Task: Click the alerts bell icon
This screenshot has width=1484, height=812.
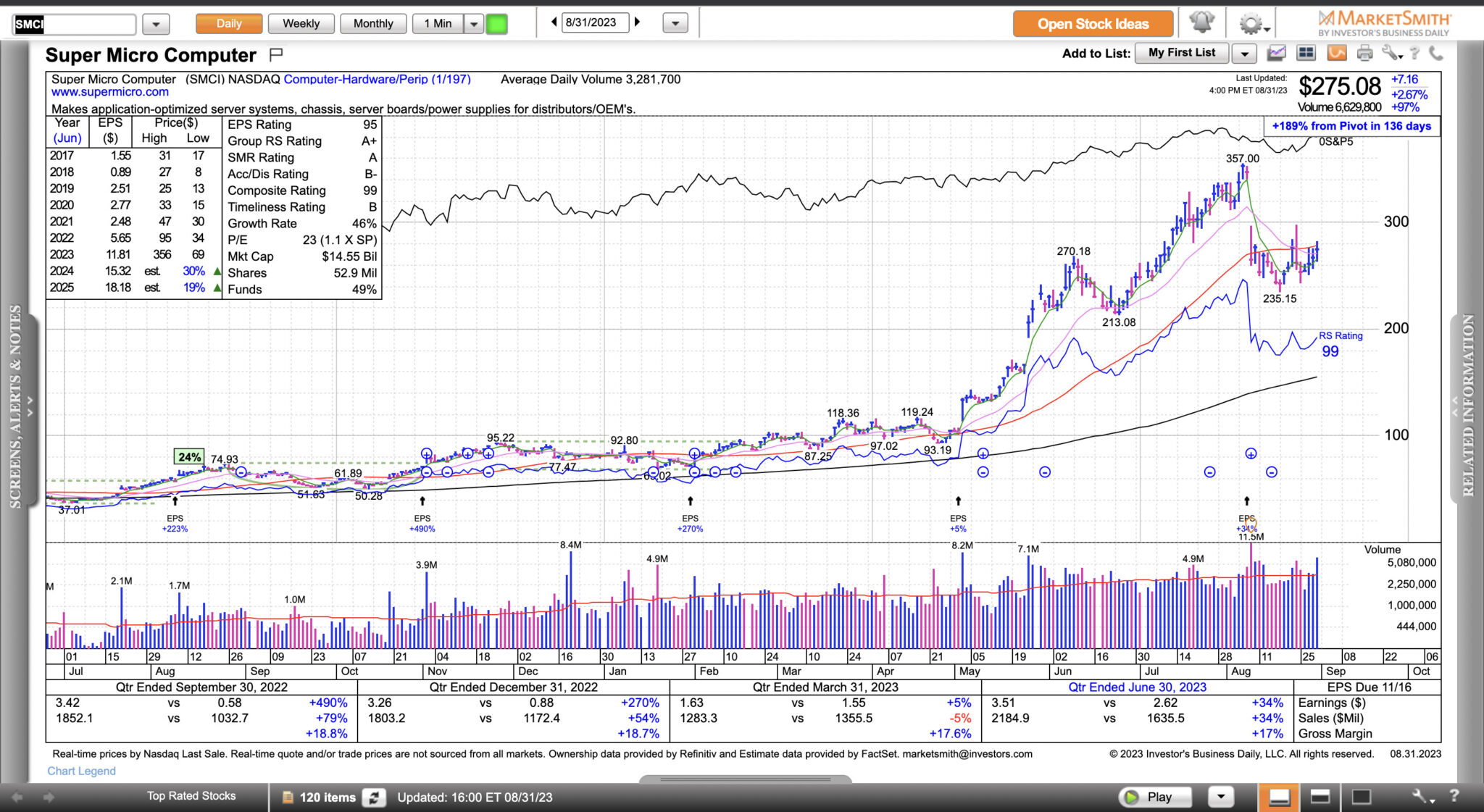Action: coord(1201,23)
